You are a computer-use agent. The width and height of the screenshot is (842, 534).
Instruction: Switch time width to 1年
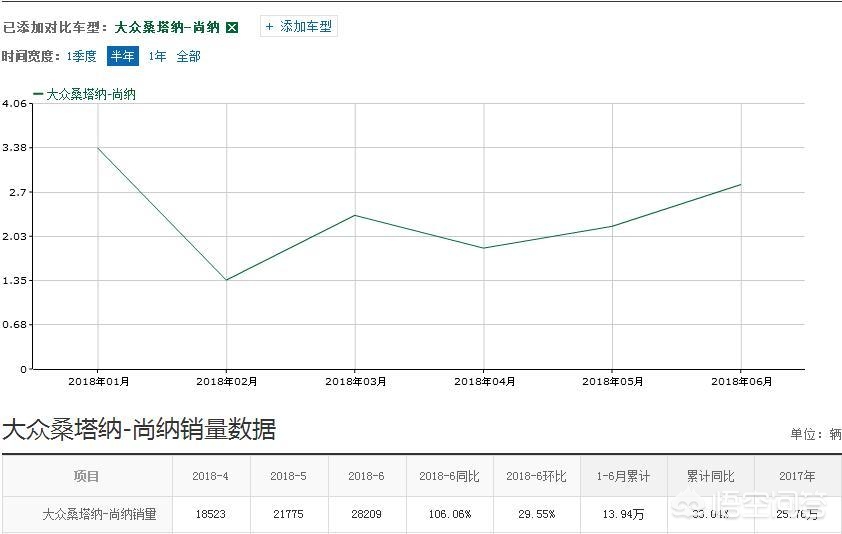tap(157, 56)
